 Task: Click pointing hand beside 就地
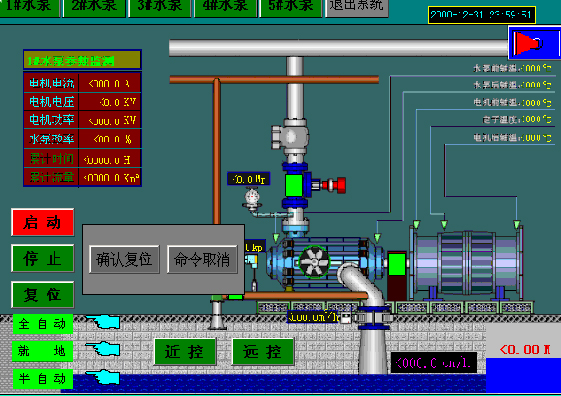(x=103, y=348)
